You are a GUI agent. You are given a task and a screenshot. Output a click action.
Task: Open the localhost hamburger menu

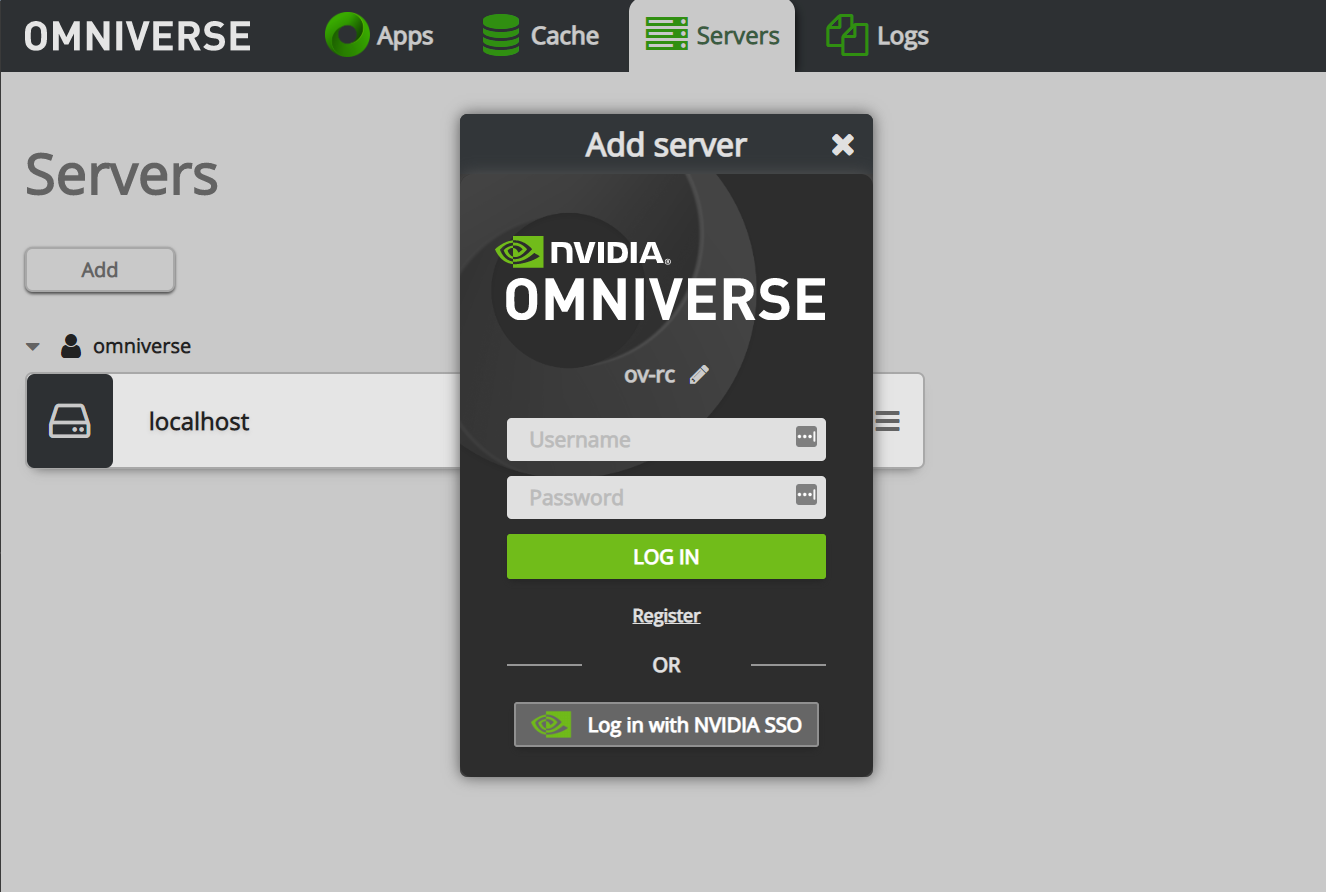coord(887,421)
